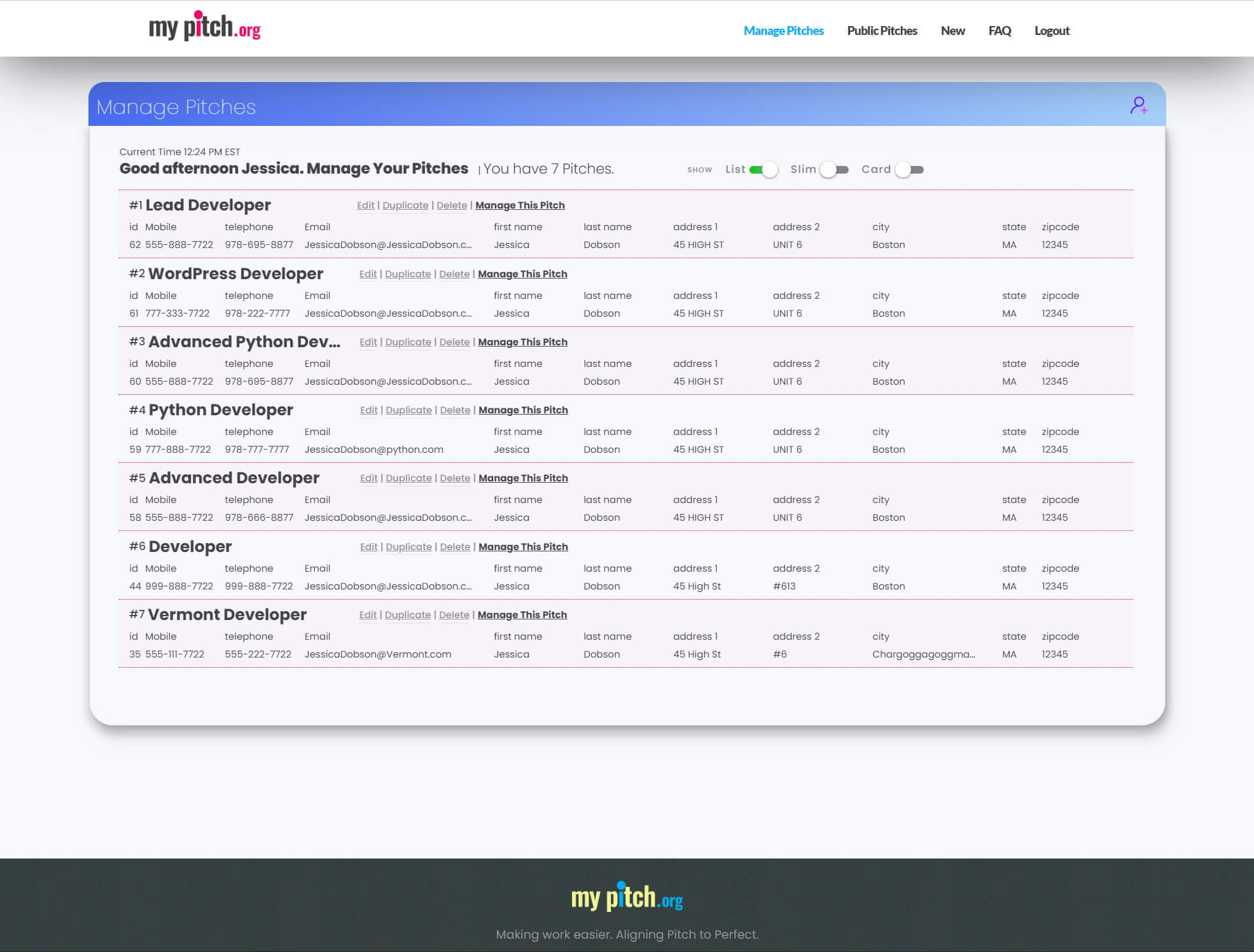Click Manage This Pitch for Python Developer
The width and height of the screenshot is (1254, 952).
pos(522,410)
